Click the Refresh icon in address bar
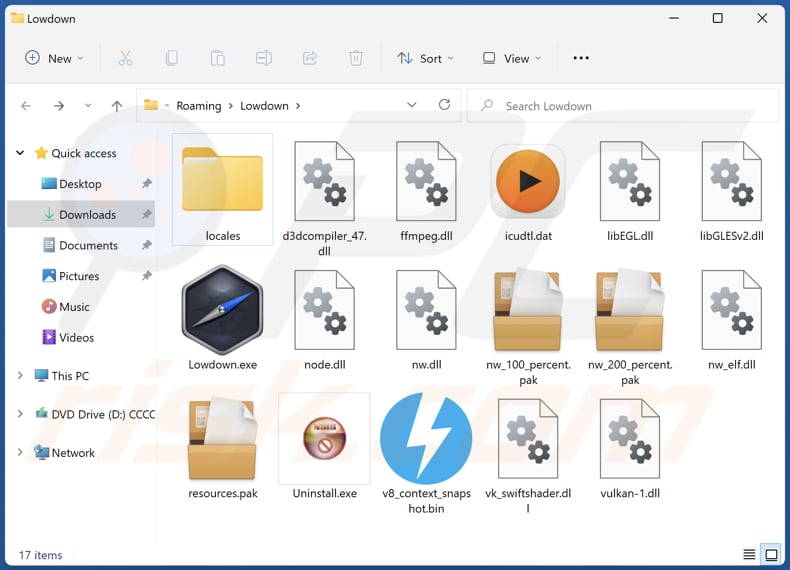This screenshot has width=790, height=570. pos(444,105)
